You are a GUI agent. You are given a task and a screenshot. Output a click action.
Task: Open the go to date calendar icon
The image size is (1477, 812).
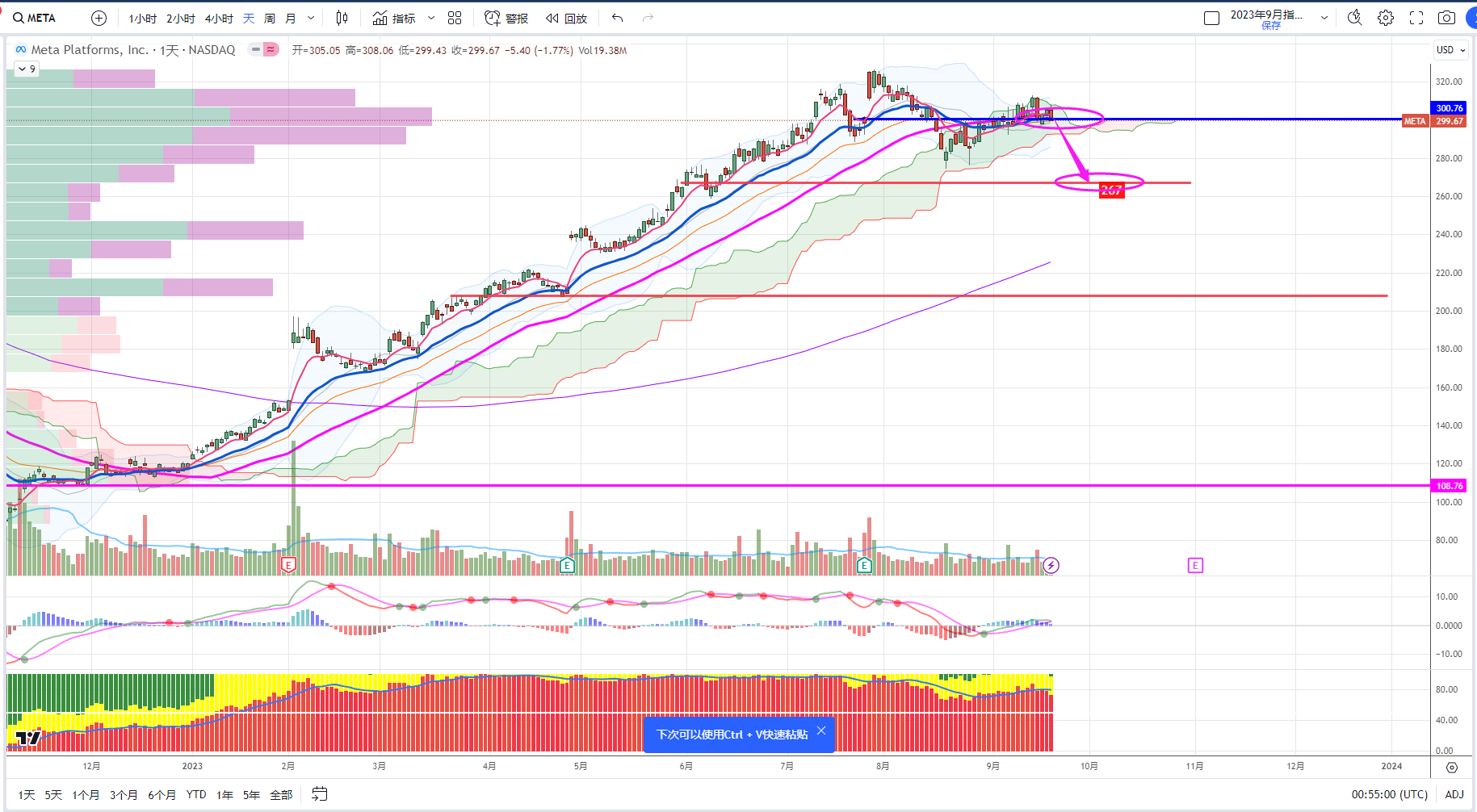320,794
